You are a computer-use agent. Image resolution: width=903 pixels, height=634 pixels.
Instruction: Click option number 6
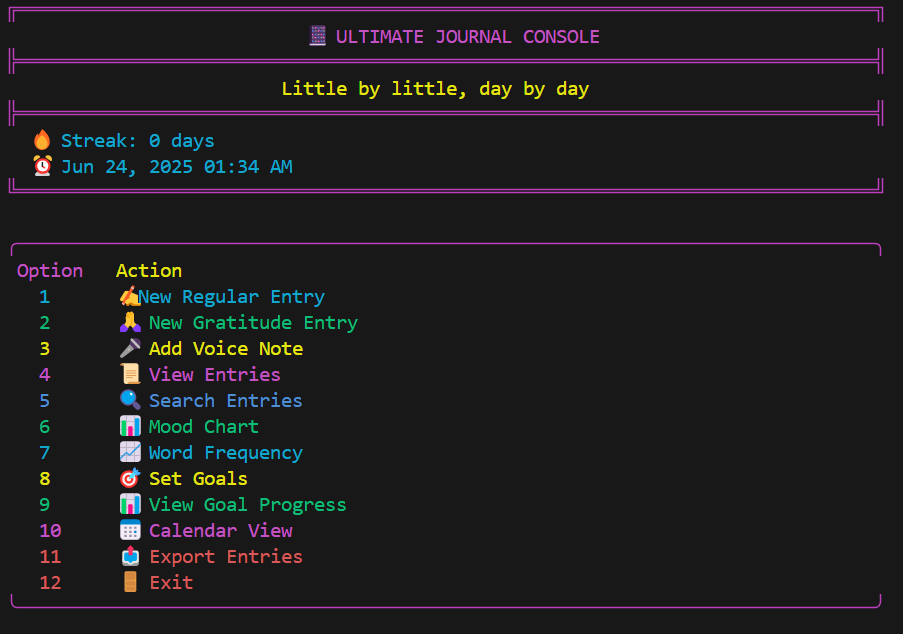44,427
